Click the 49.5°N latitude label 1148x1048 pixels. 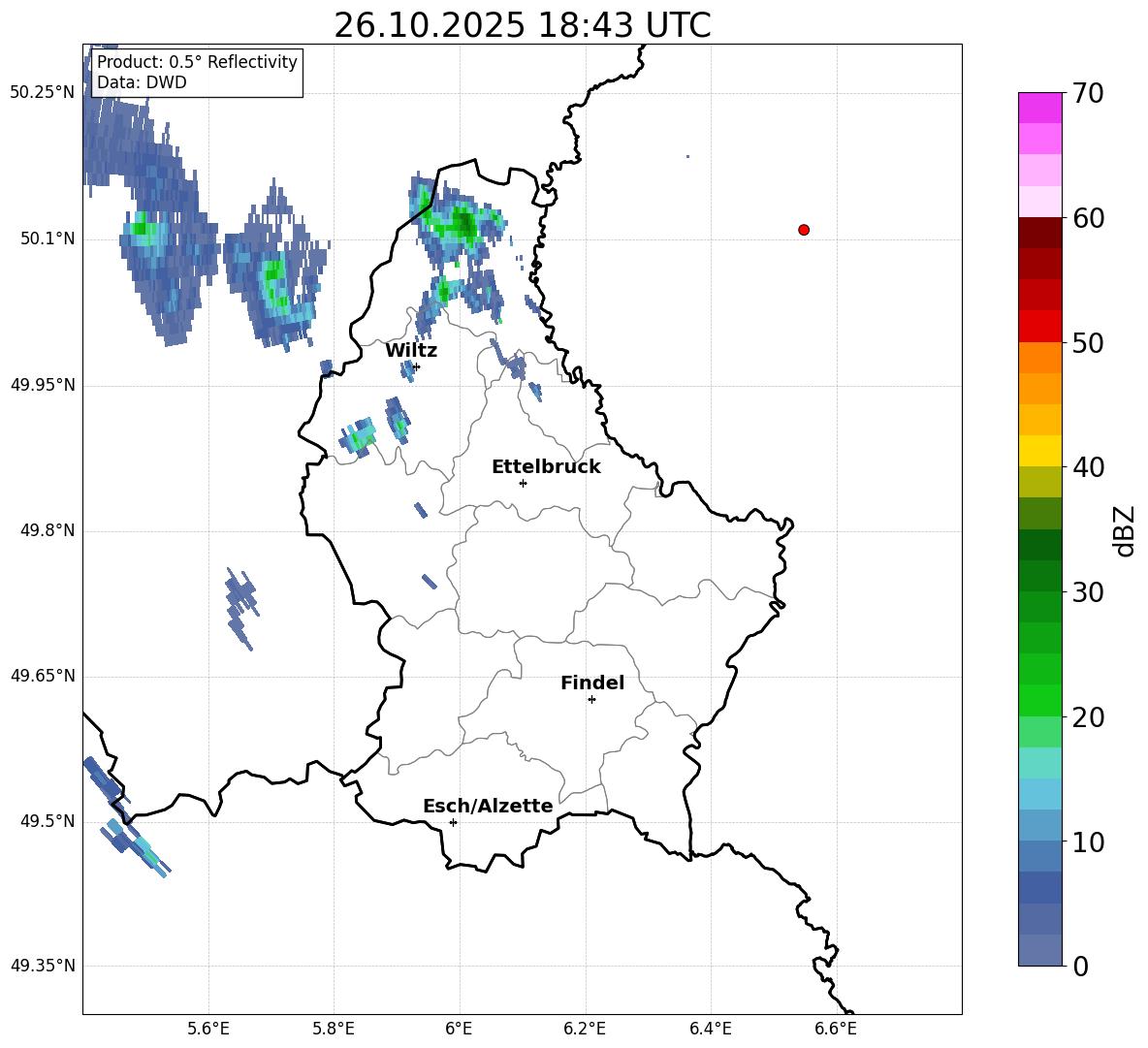coord(48,821)
